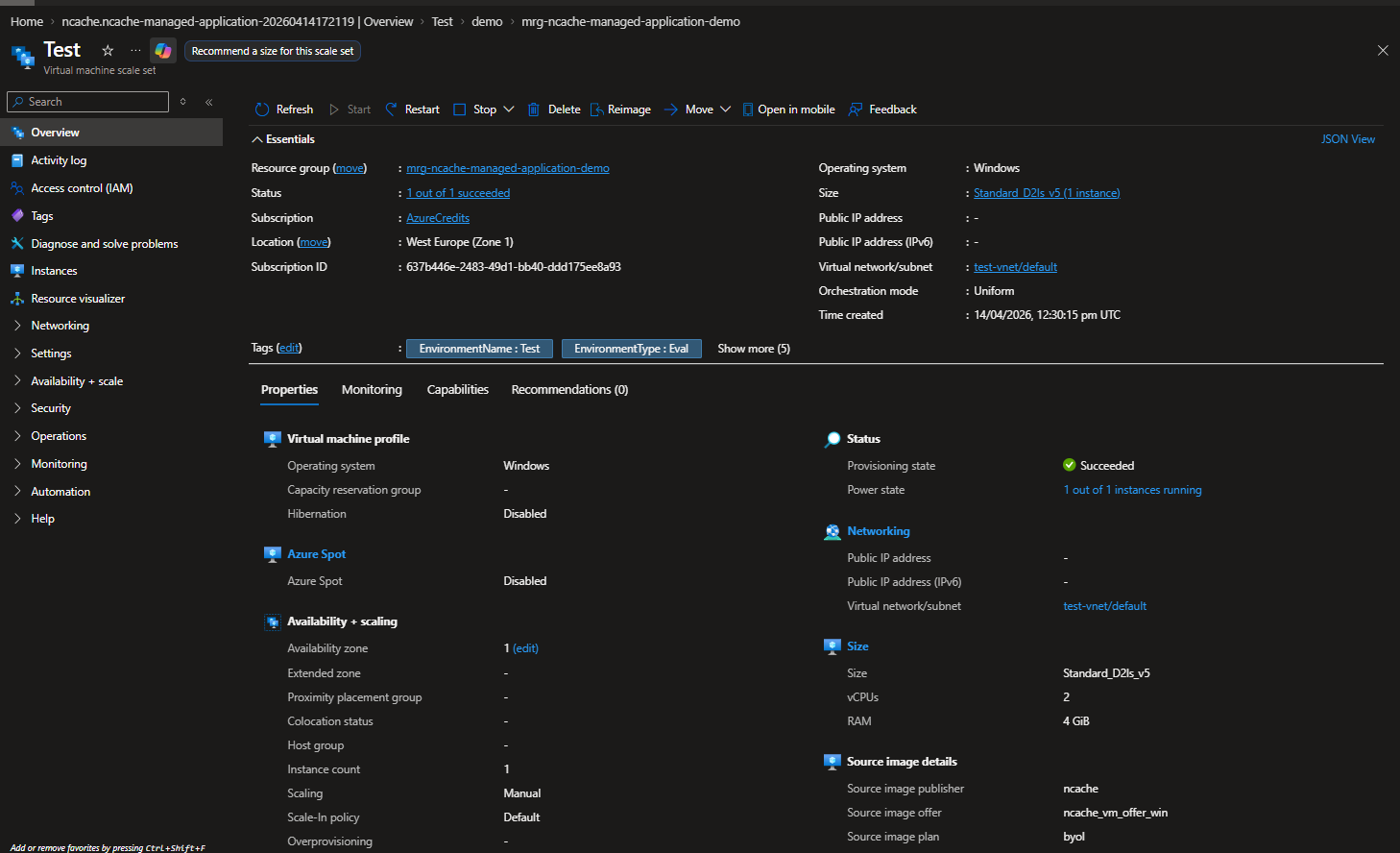Click the expand/collapse all sidebar groups icon
Image resolution: width=1400 pixels, height=853 pixels.
click(x=182, y=102)
